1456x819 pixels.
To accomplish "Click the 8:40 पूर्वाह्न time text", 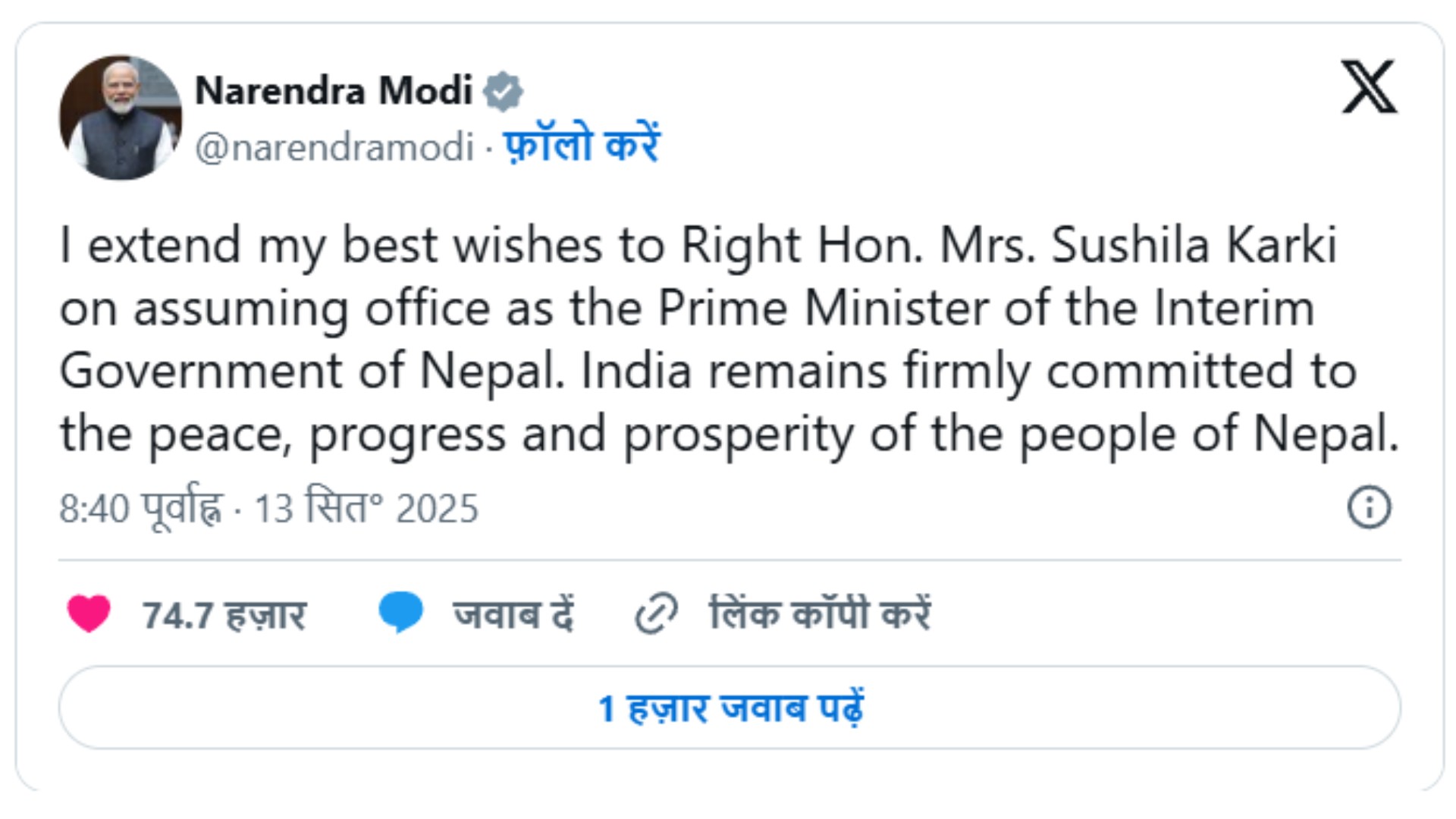I will pyautogui.click(x=141, y=508).
